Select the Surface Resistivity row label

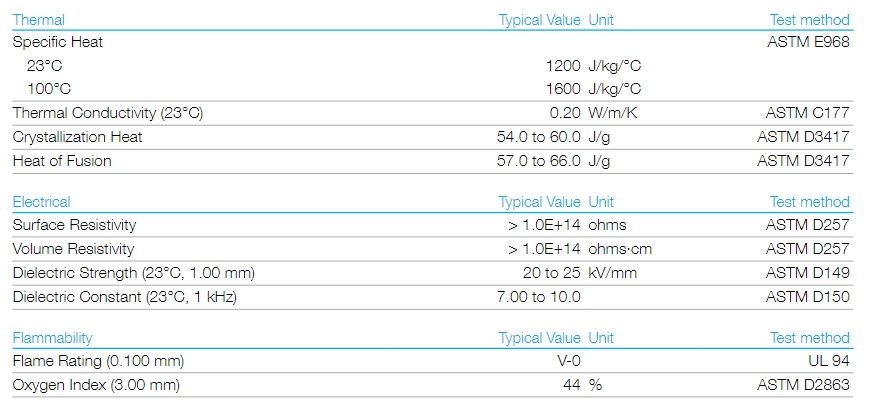(75, 225)
